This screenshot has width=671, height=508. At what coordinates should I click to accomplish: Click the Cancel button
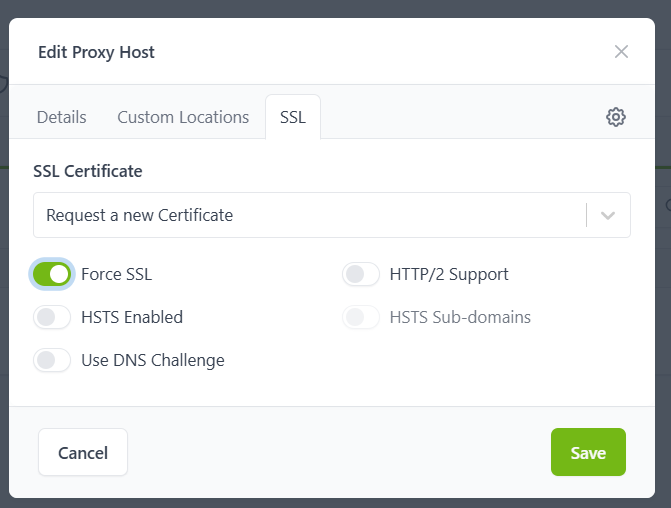[x=83, y=453]
